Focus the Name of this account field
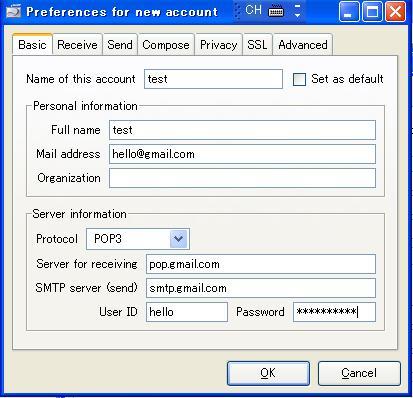This screenshot has height=398, width=413. pos(213,79)
